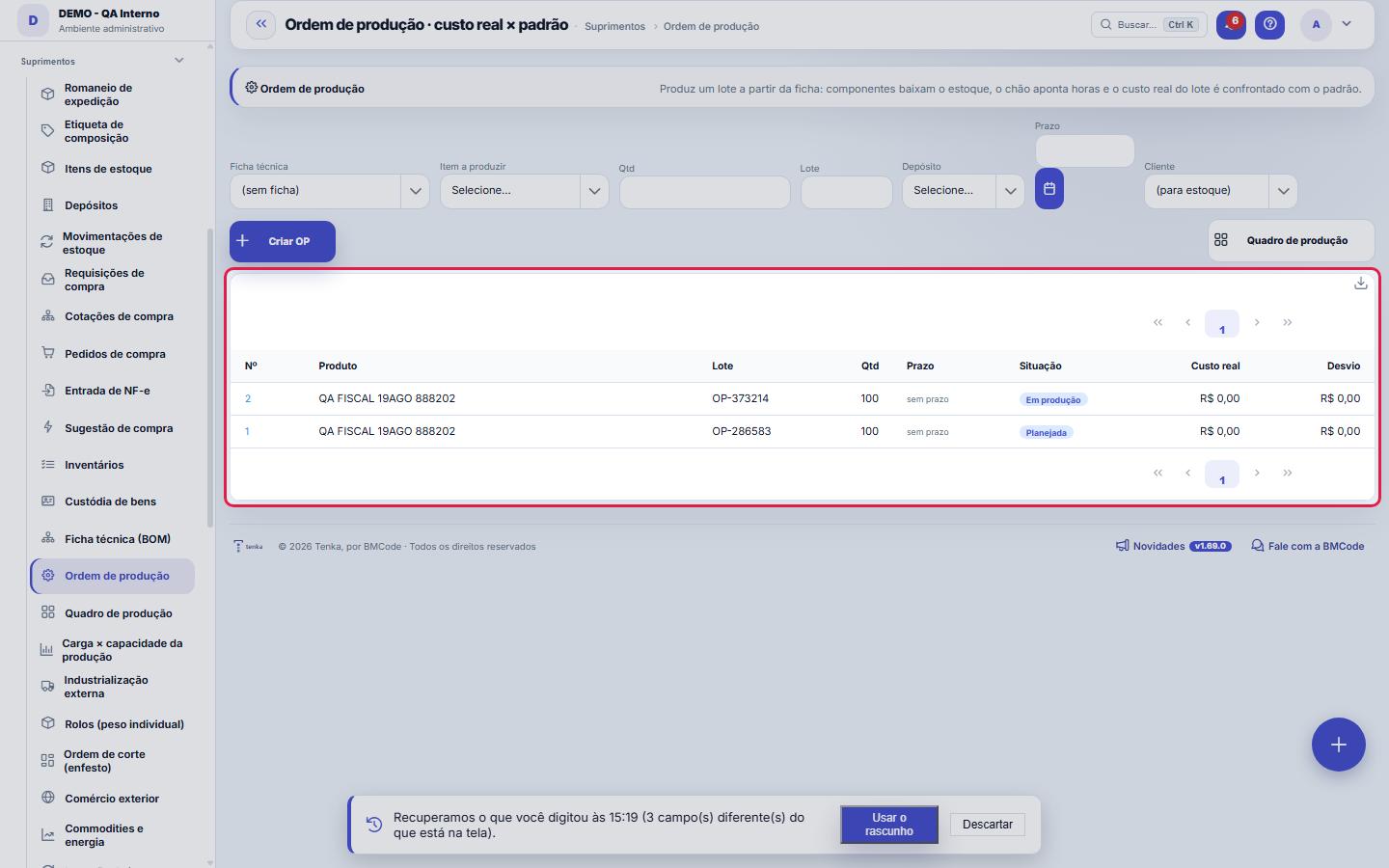Open Sugestão de compra

(113, 428)
